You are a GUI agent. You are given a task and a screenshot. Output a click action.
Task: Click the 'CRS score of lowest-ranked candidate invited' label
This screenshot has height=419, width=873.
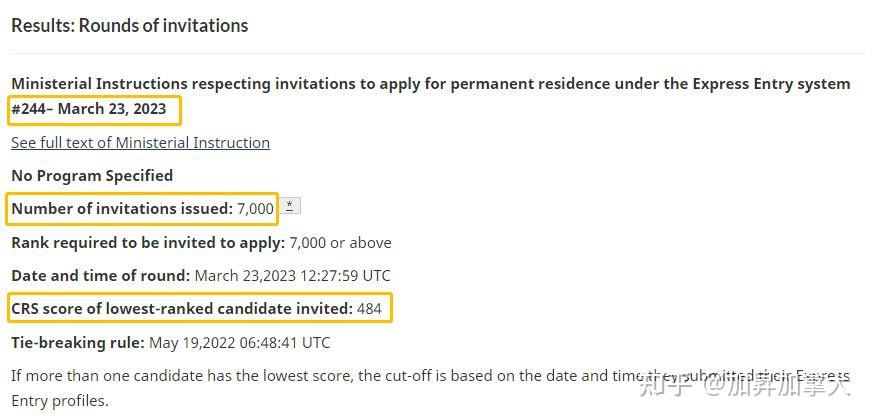tap(182, 309)
